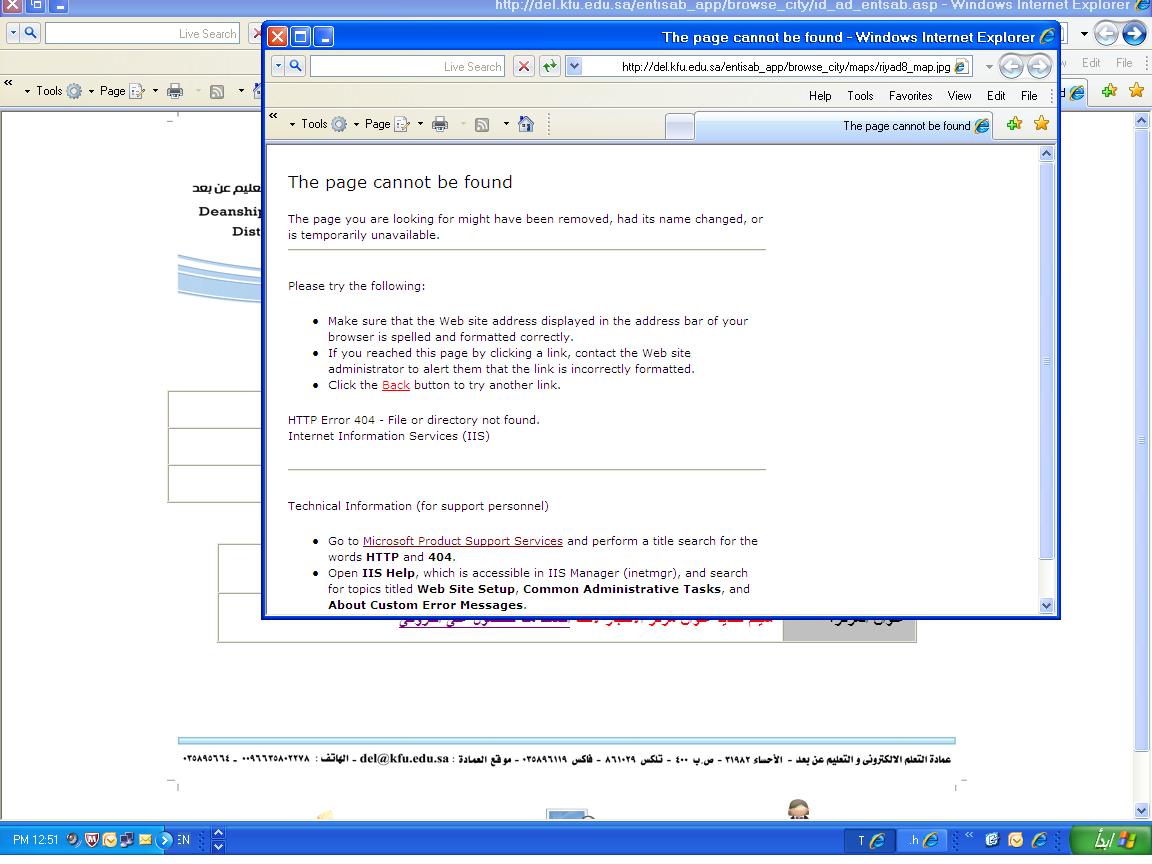Open the address bar history dropdown

(575, 66)
